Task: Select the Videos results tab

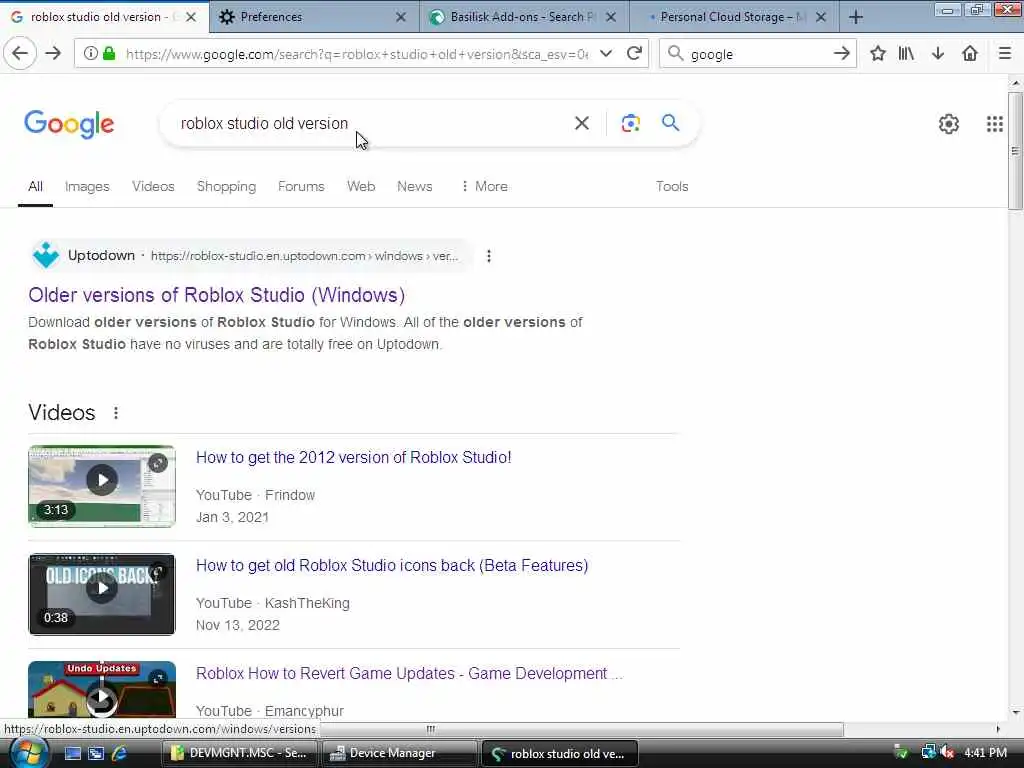Action: tap(153, 186)
